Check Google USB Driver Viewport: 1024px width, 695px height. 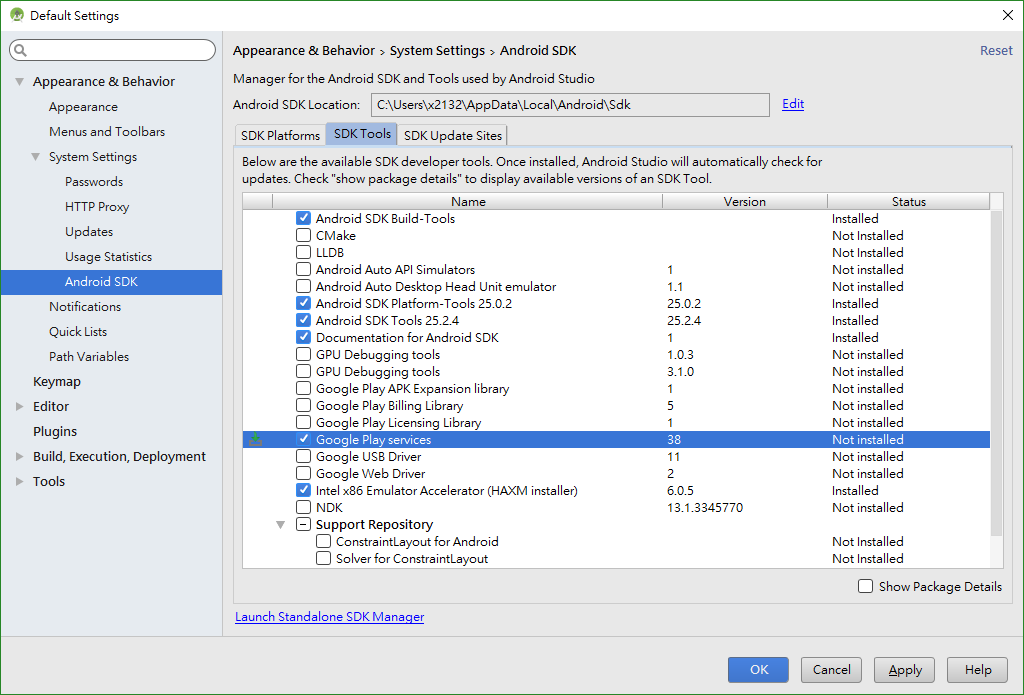(x=303, y=456)
